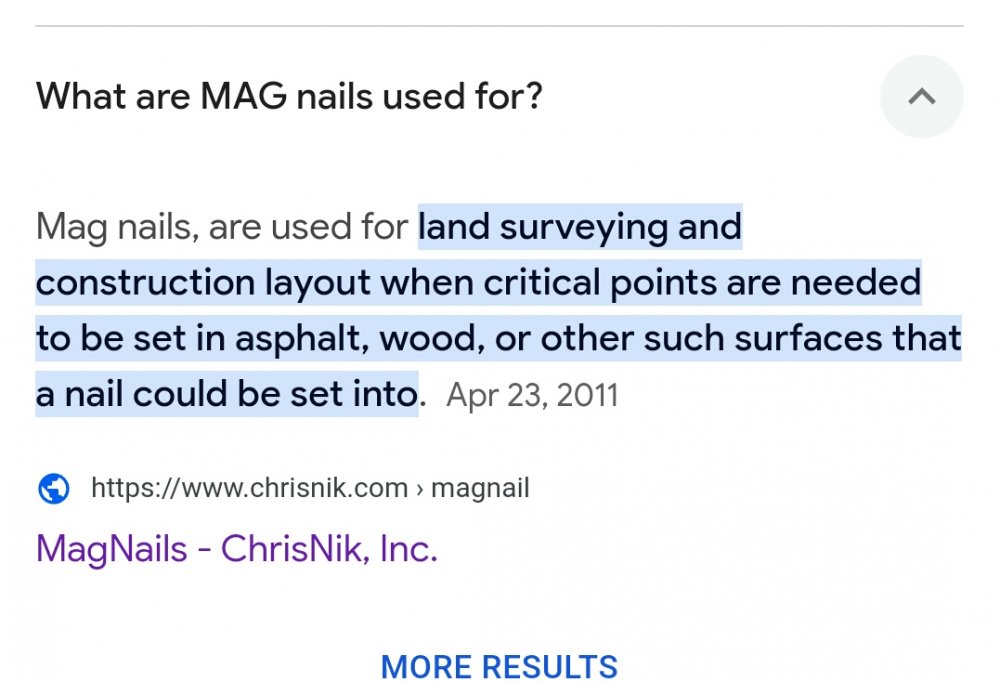
Task: Click the phrase "a nail could be set into"
Action: (x=226, y=395)
